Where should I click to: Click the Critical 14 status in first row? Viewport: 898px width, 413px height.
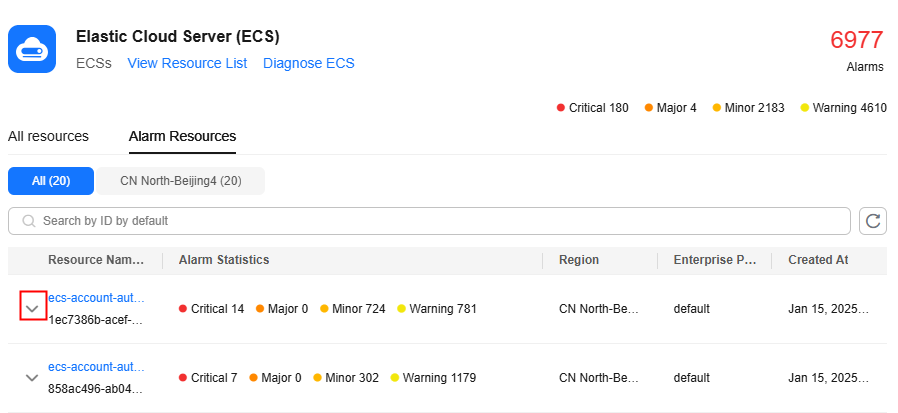pos(212,309)
